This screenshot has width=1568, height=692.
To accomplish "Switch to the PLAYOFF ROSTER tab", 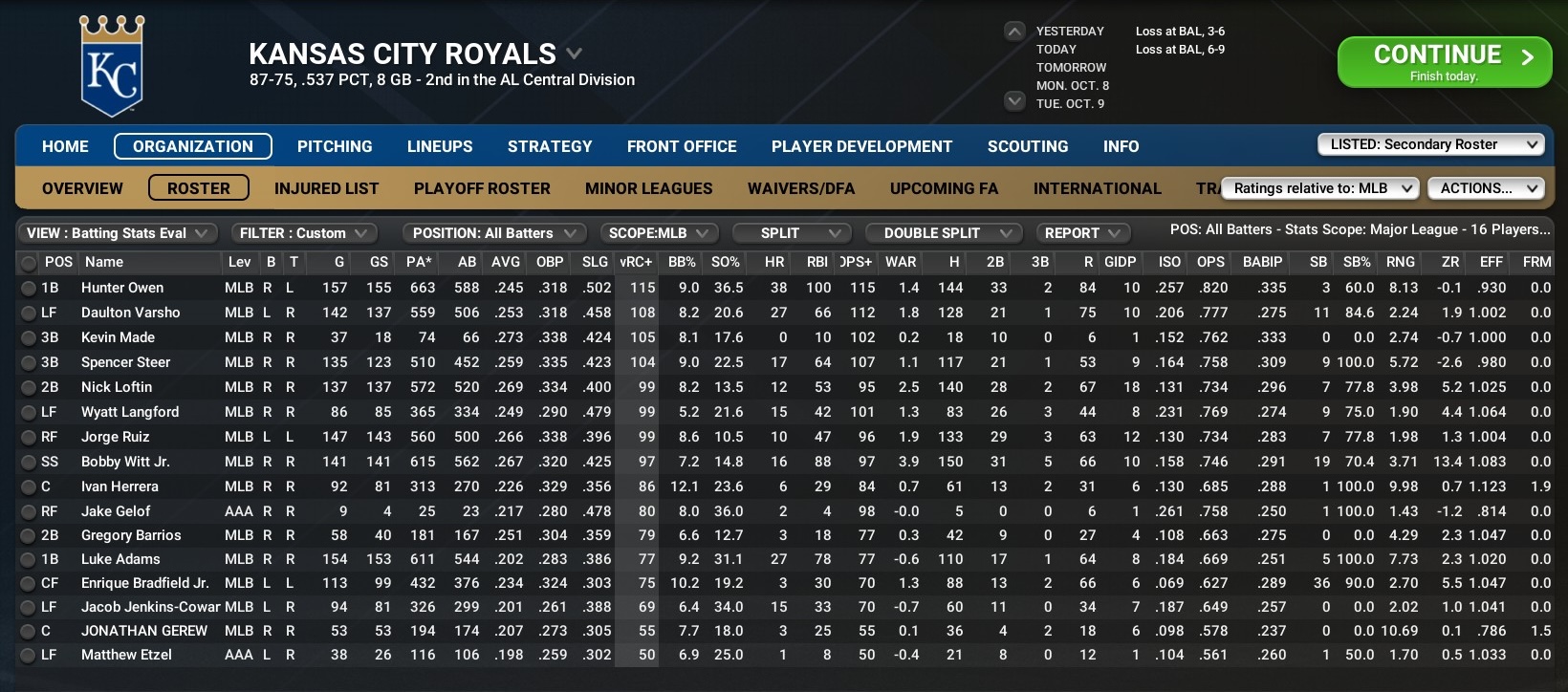I will pos(482,188).
